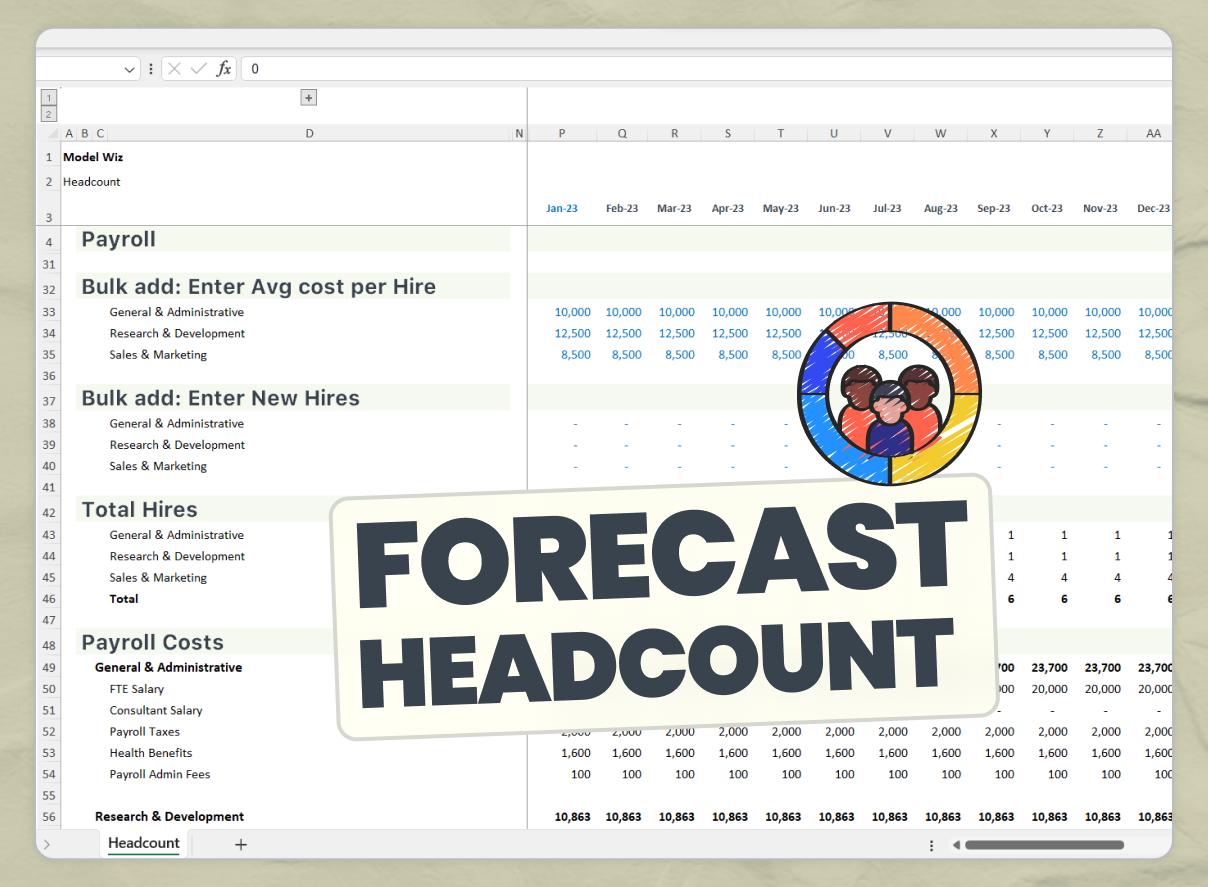The image size is (1208, 887).
Task: Select the Jan-23 date header cell
Action: pyautogui.click(x=561, y=208)
